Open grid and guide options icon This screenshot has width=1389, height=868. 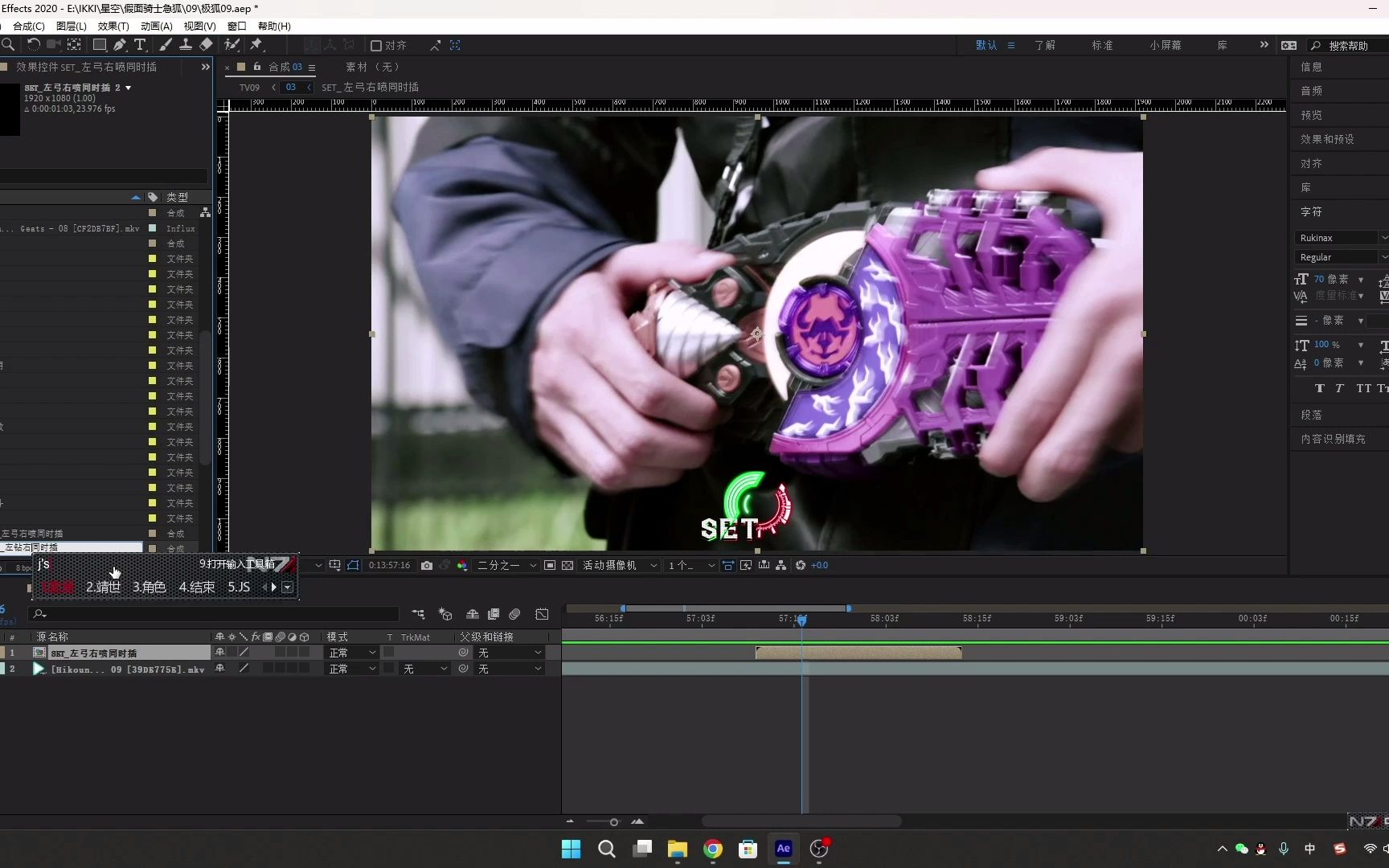tap(335, 566)
